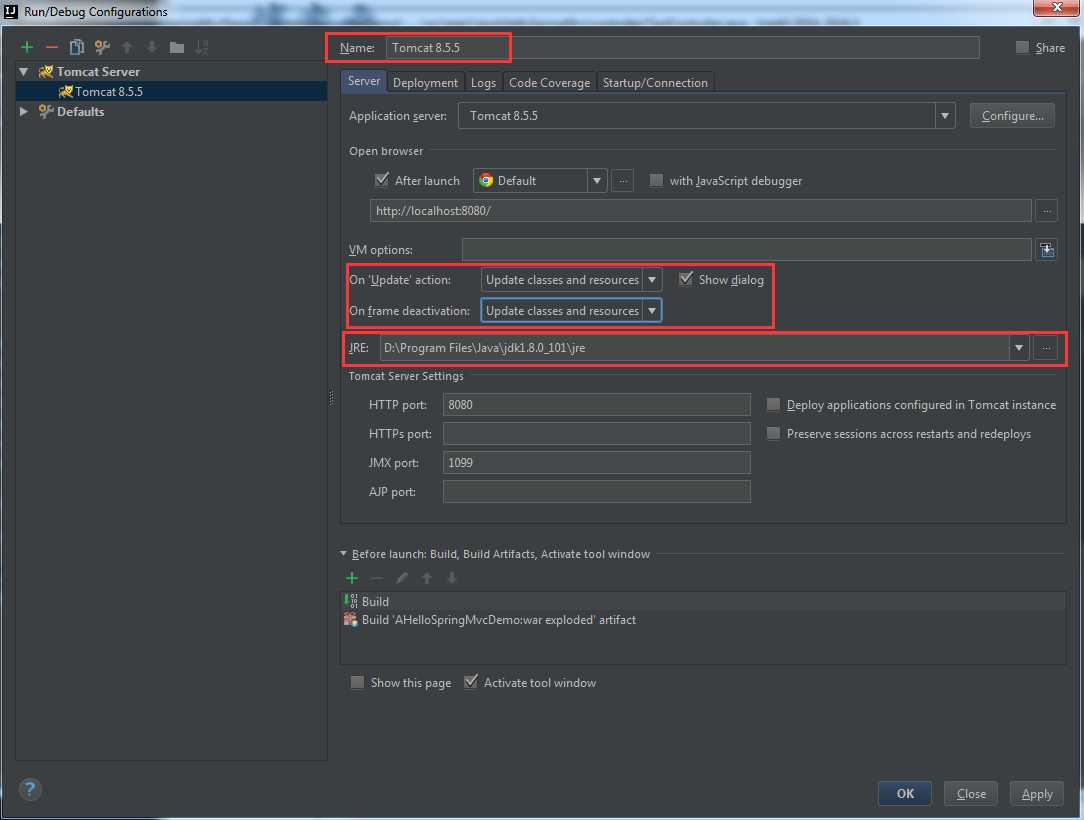Switch to the Logs tab

click(483, 82)
